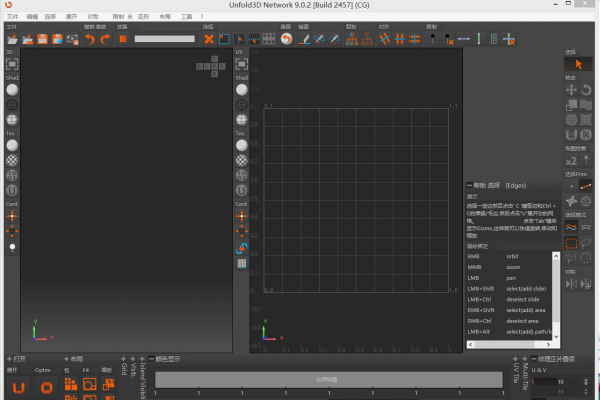Screen dimensions: 600x400
Task: Click the orange pack islands grid icon
Action: (71, 384)
